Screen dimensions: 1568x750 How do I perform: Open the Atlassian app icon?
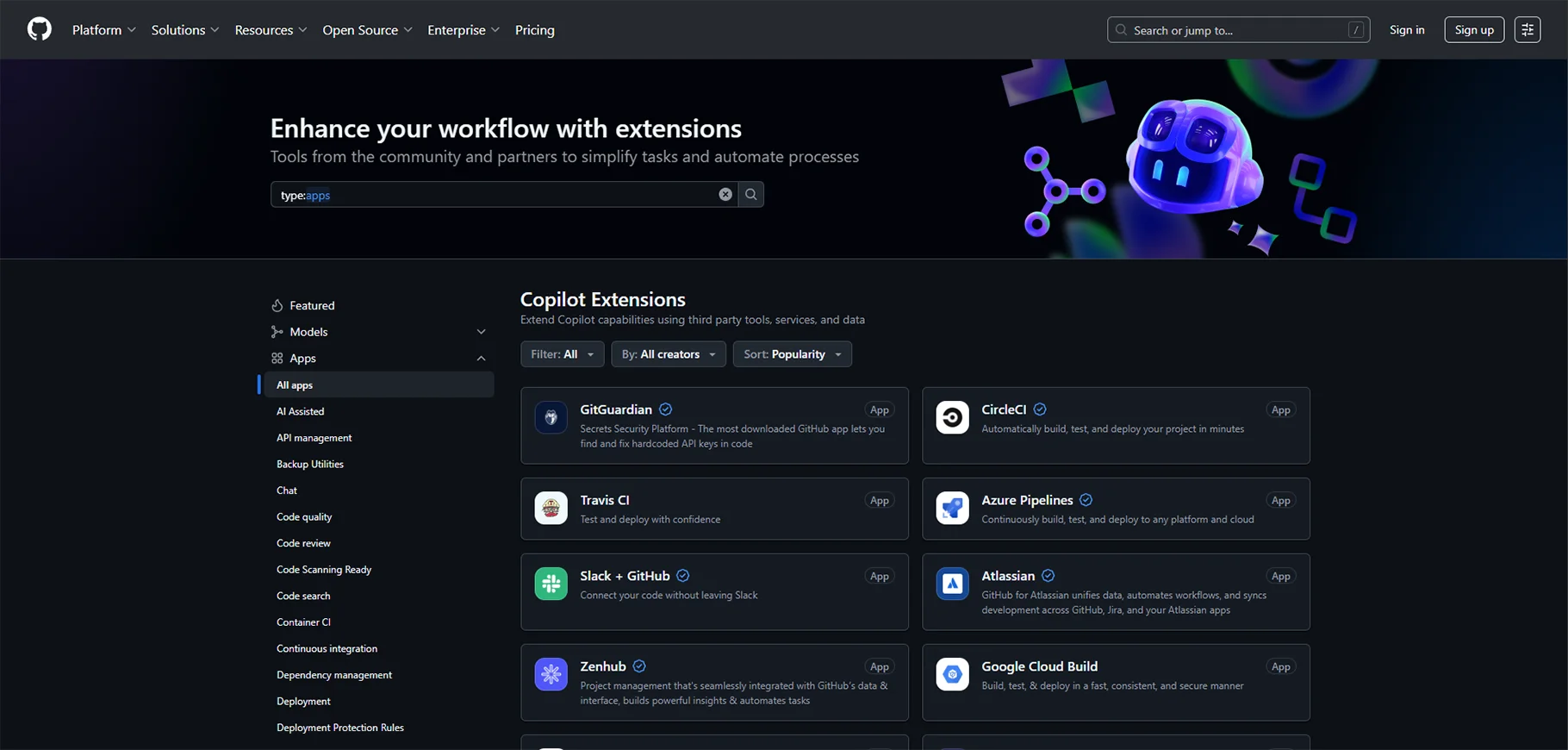pyautogui.click(x=953, y=584)
